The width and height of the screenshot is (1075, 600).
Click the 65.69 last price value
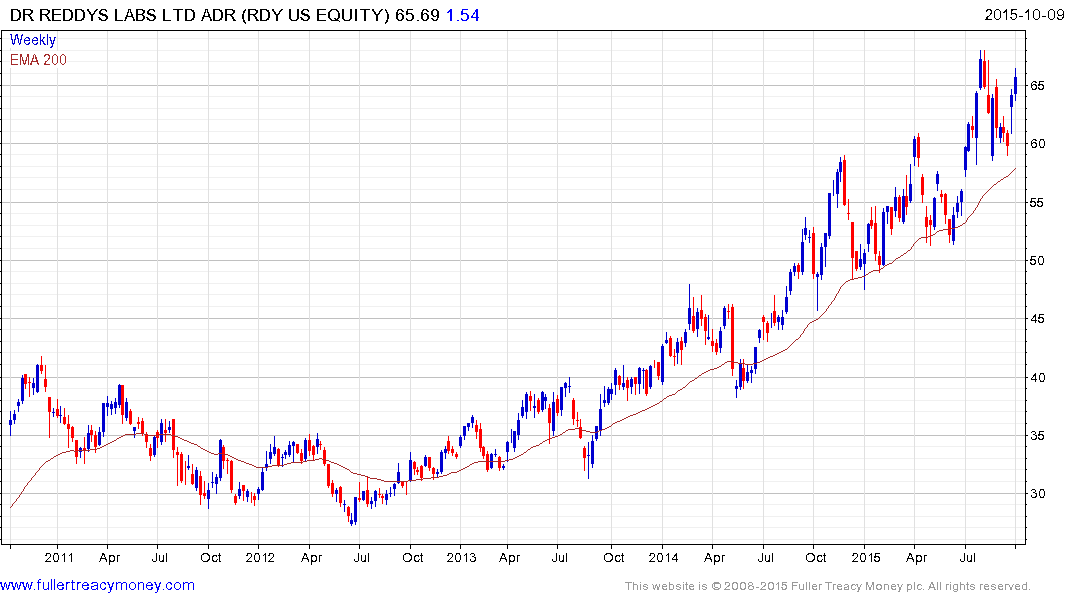click(415, 17)
